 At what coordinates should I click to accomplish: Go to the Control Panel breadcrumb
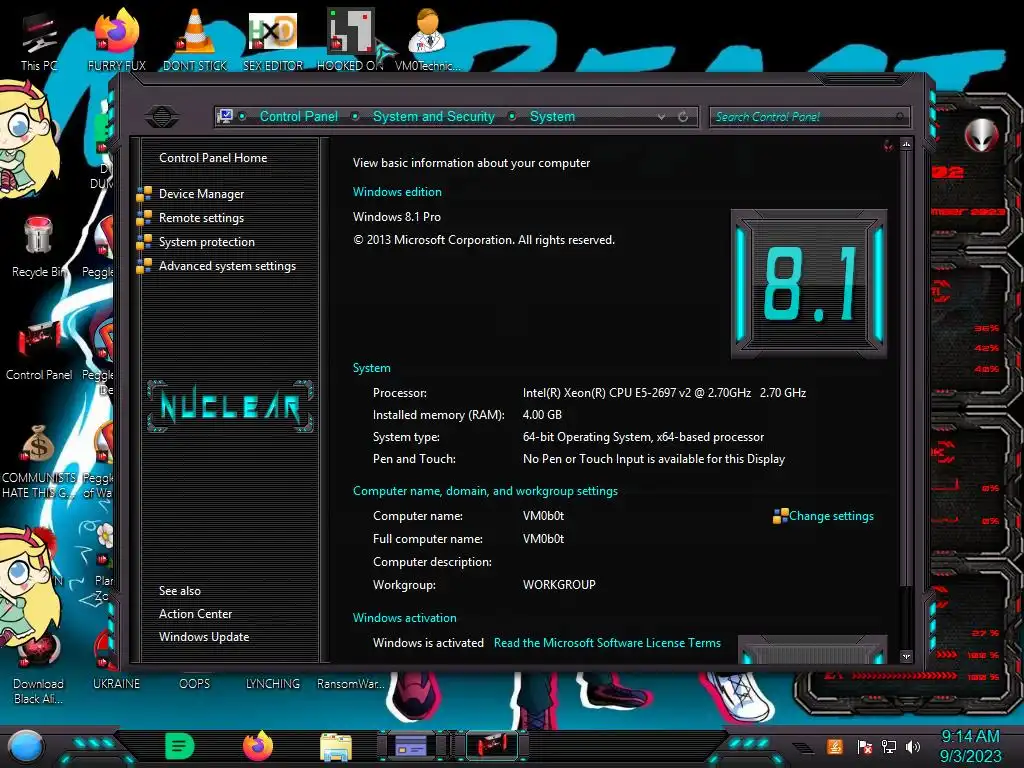tap(299, 116)
